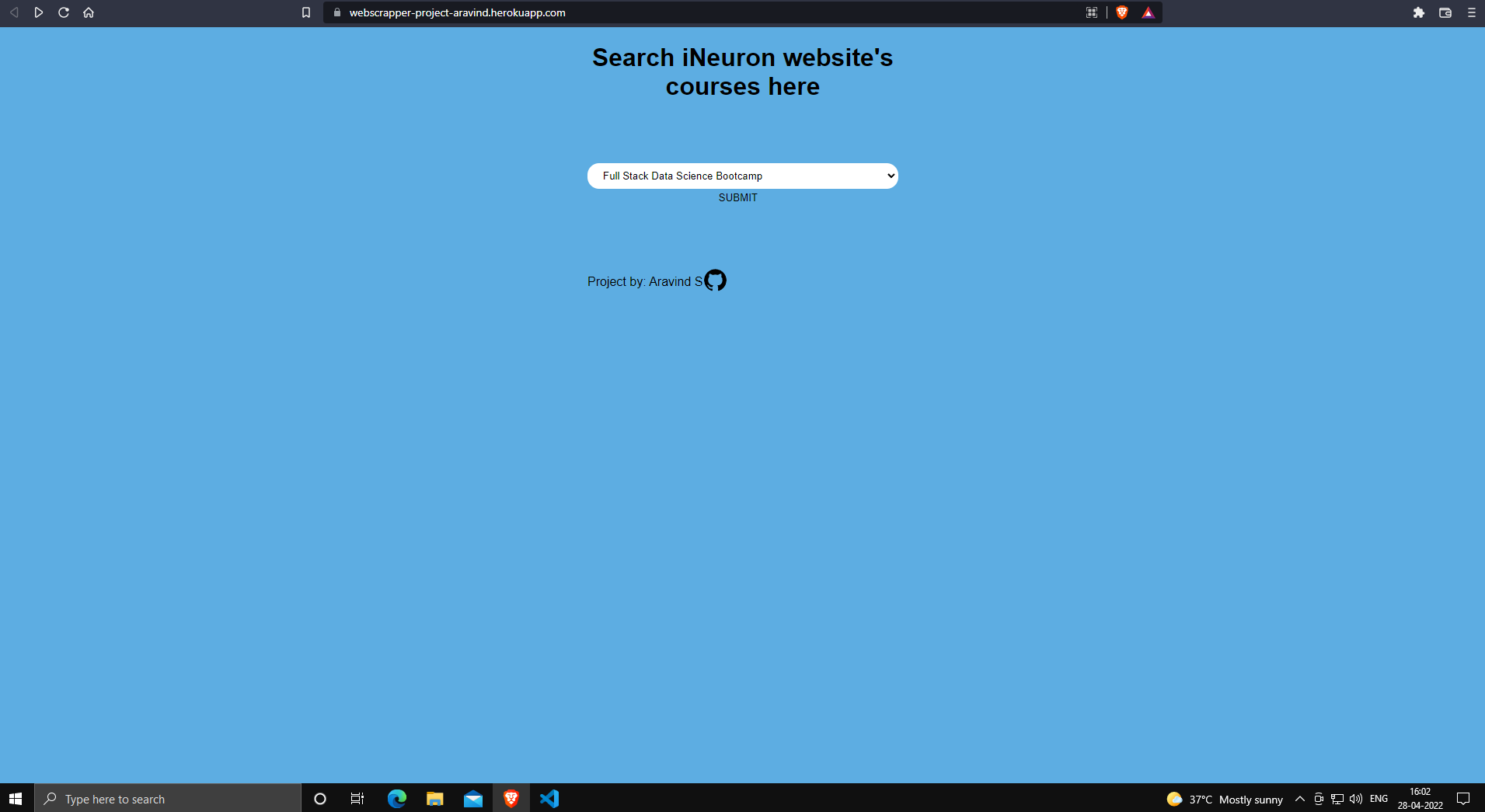Viewport: 1485px width, 812px height.
Task: Reload the page with refresh icon
Action: tap(64, 12)
